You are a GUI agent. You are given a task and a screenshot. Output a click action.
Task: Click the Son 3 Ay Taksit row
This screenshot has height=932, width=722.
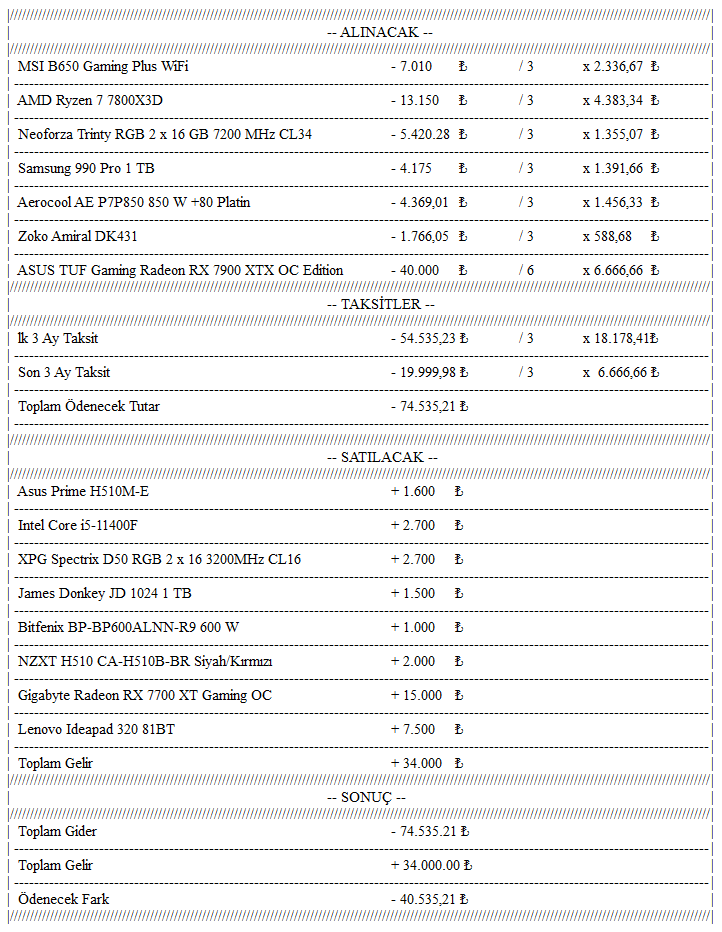(x=360, y=373)
